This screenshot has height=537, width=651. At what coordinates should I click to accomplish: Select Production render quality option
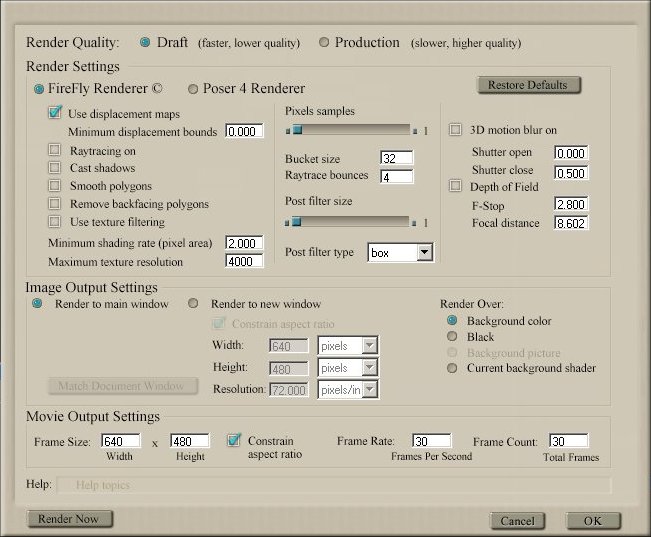coord(323,43)
